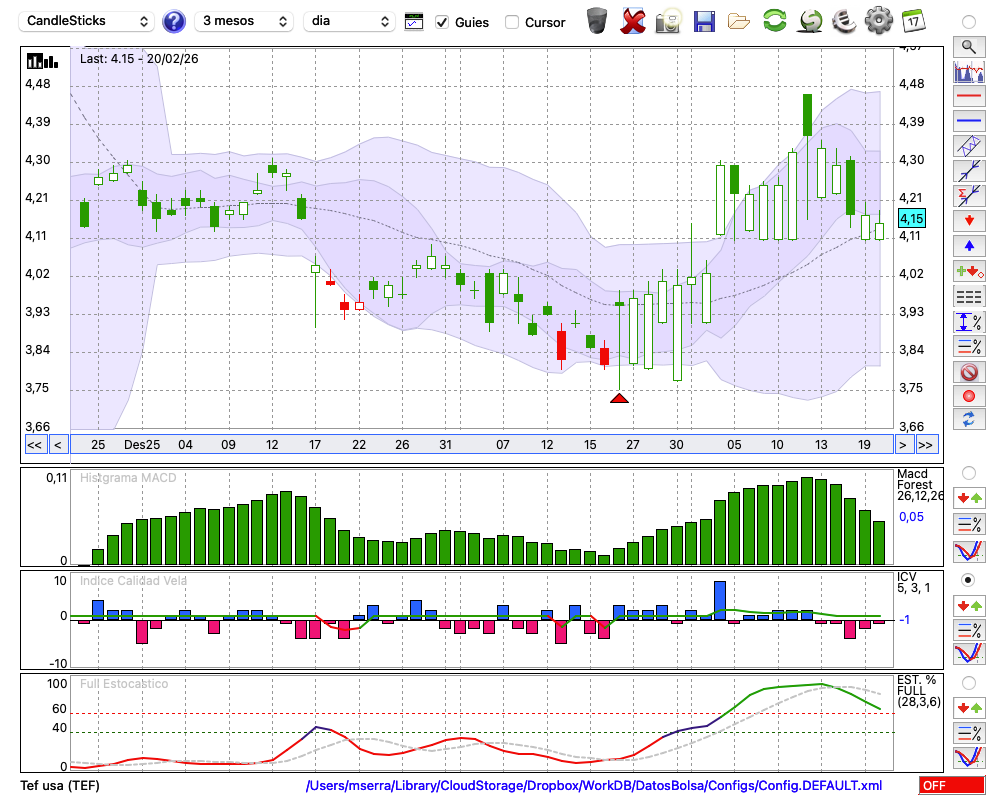Click the >> button to jump to end
1000x800 pixels.
927,445
